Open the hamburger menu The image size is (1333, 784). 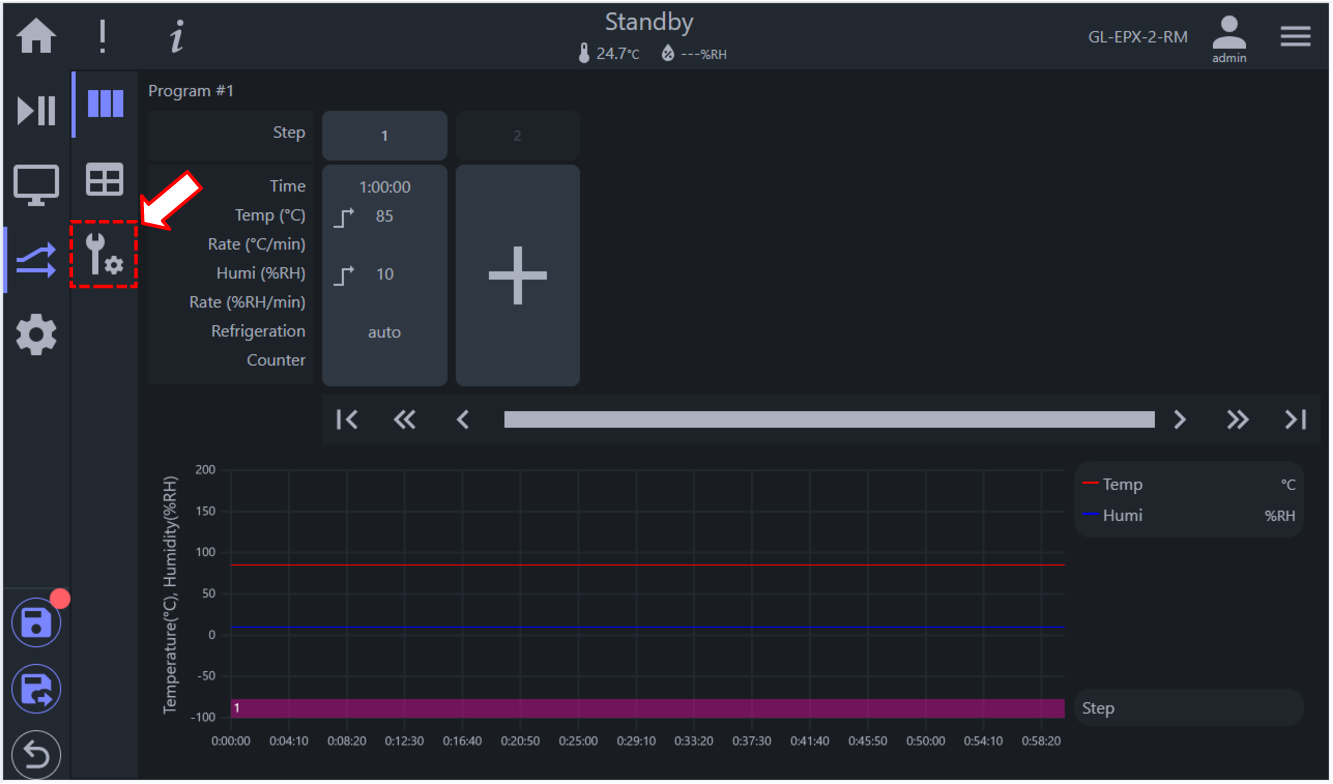pos(1296,36)
